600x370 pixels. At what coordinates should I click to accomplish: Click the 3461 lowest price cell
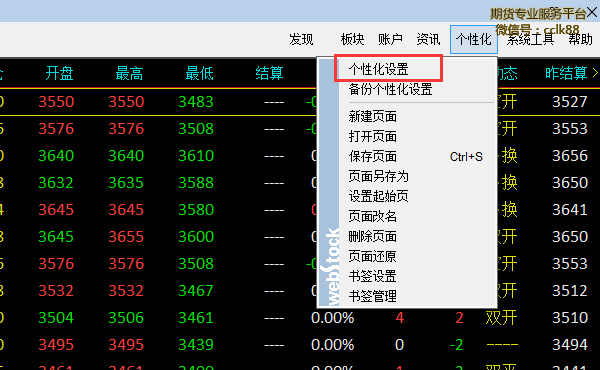click(196, 318)
